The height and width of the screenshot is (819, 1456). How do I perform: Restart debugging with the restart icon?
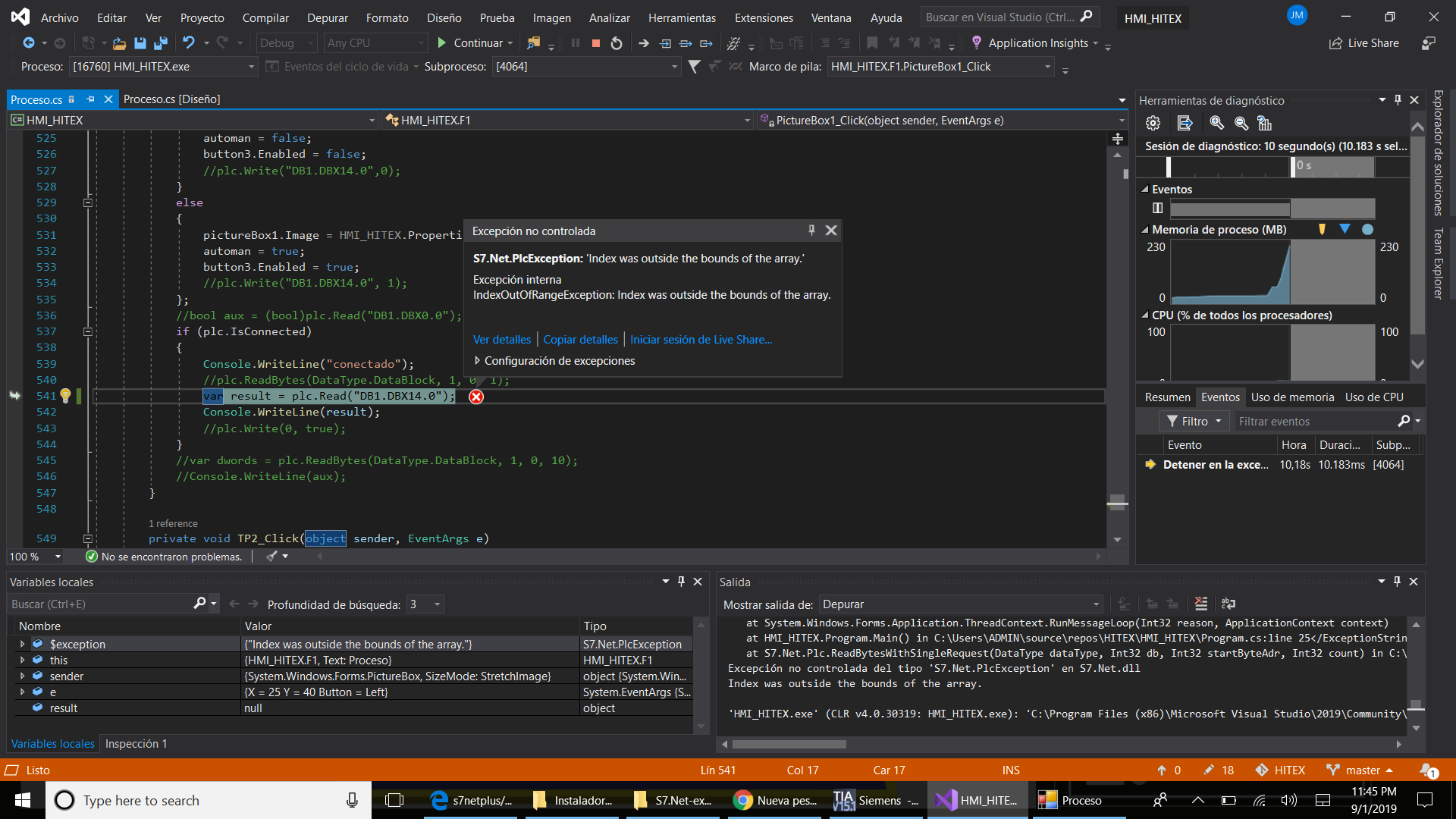[x=617, y=43]
